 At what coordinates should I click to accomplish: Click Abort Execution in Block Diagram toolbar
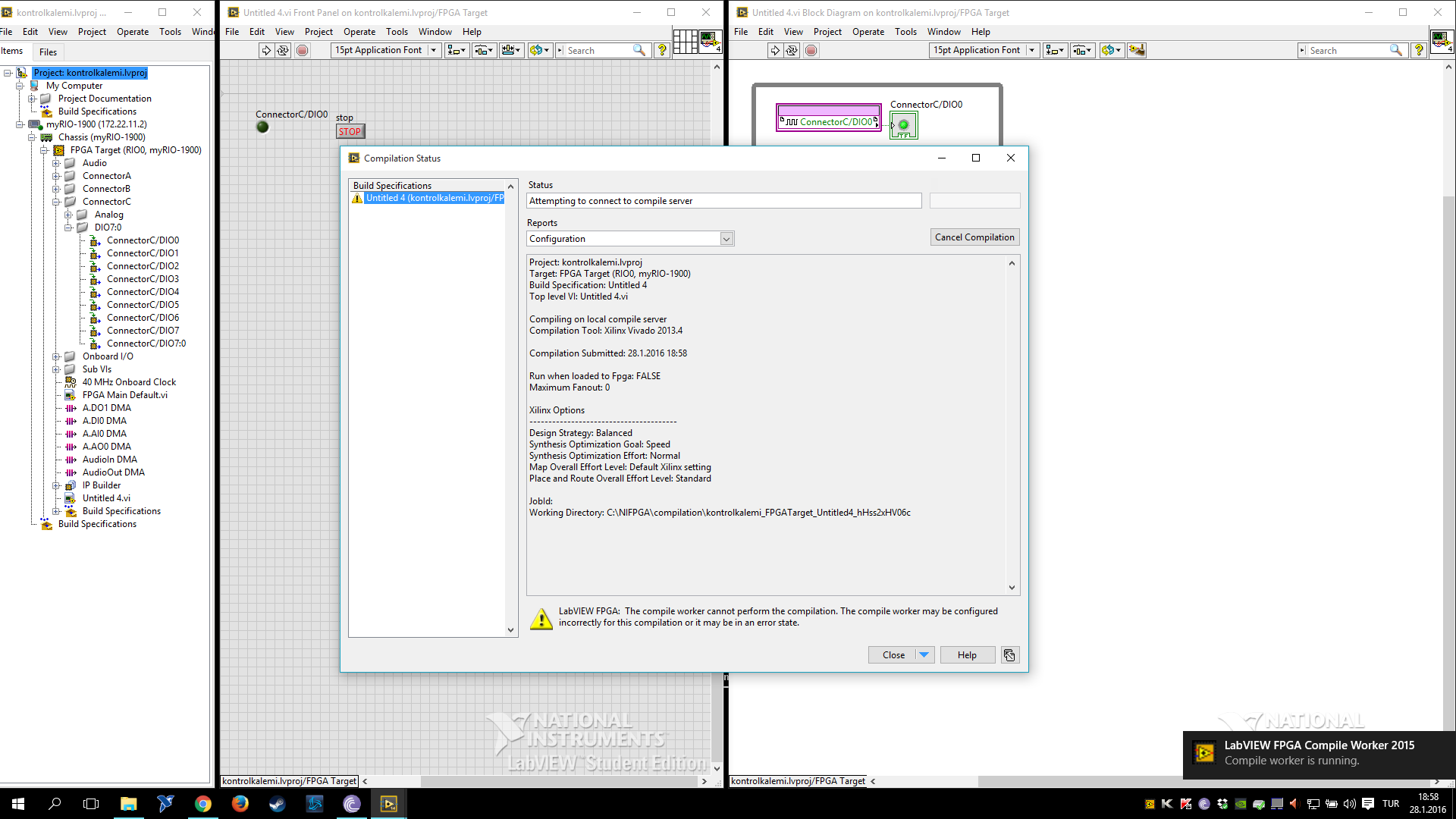tap(811, 50)
